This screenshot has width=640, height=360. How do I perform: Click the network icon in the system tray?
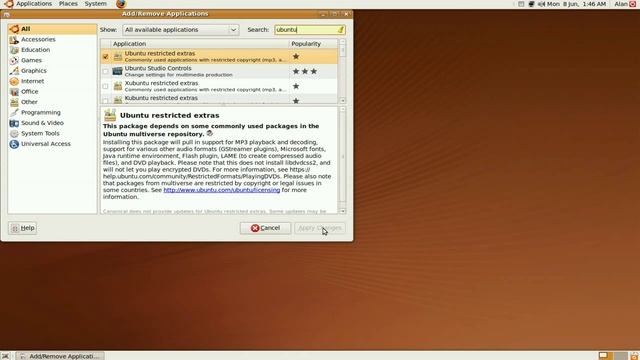(531, 4)
